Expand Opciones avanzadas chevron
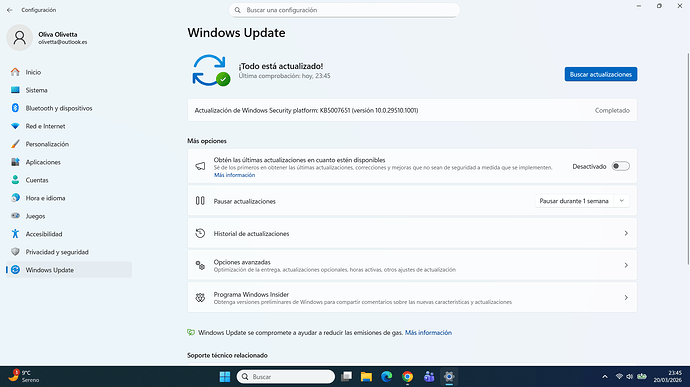 pos(626,265)
